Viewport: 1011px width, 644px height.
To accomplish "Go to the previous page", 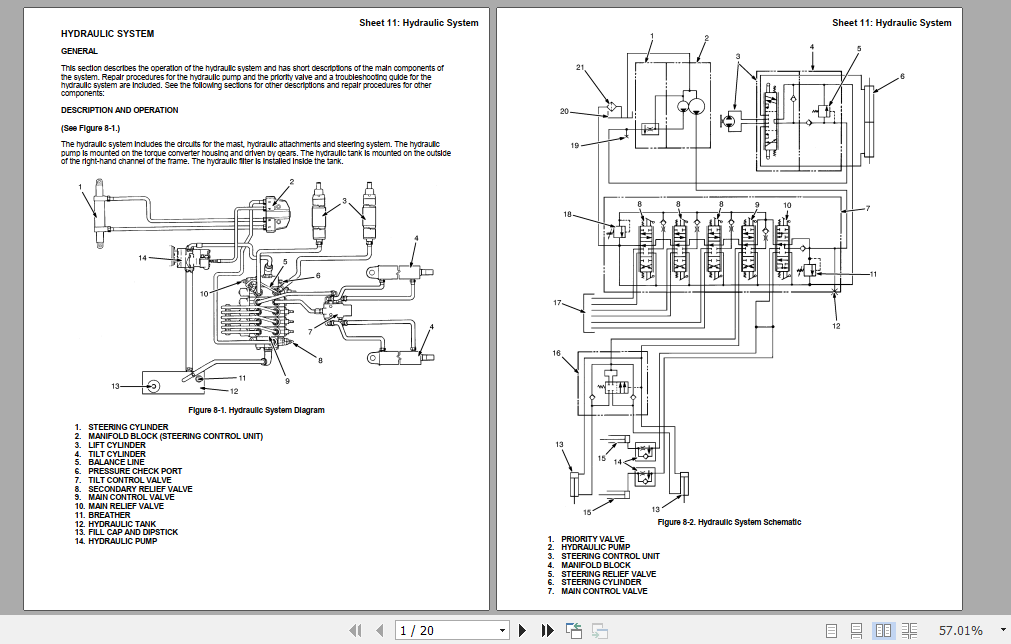I will (x=380, y=630).
